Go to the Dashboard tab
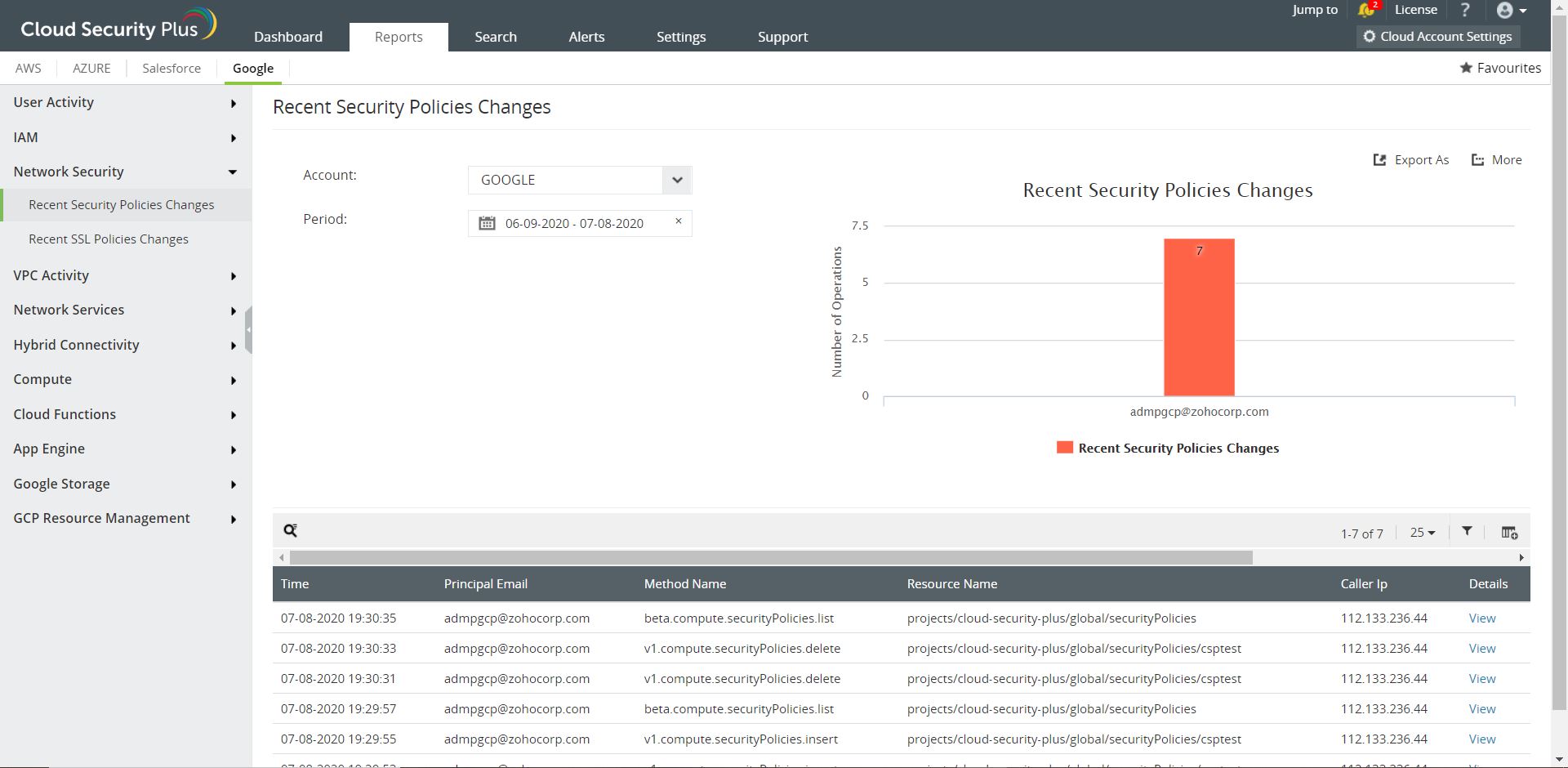This screenshot has height=768, width=1568. [288, 37]
